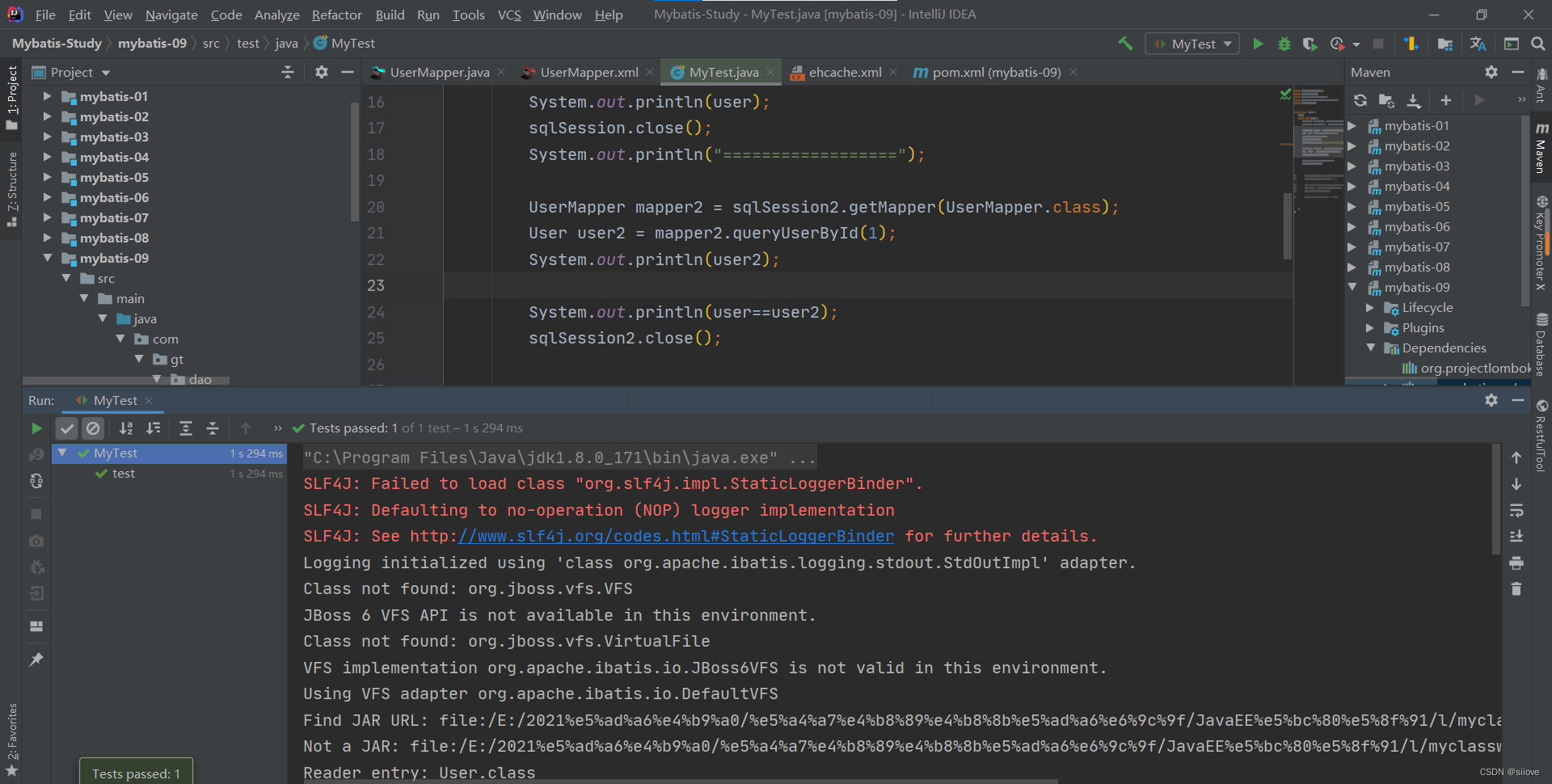
Task: Click the Build project hammer icon
Action: coord(1125,44)
